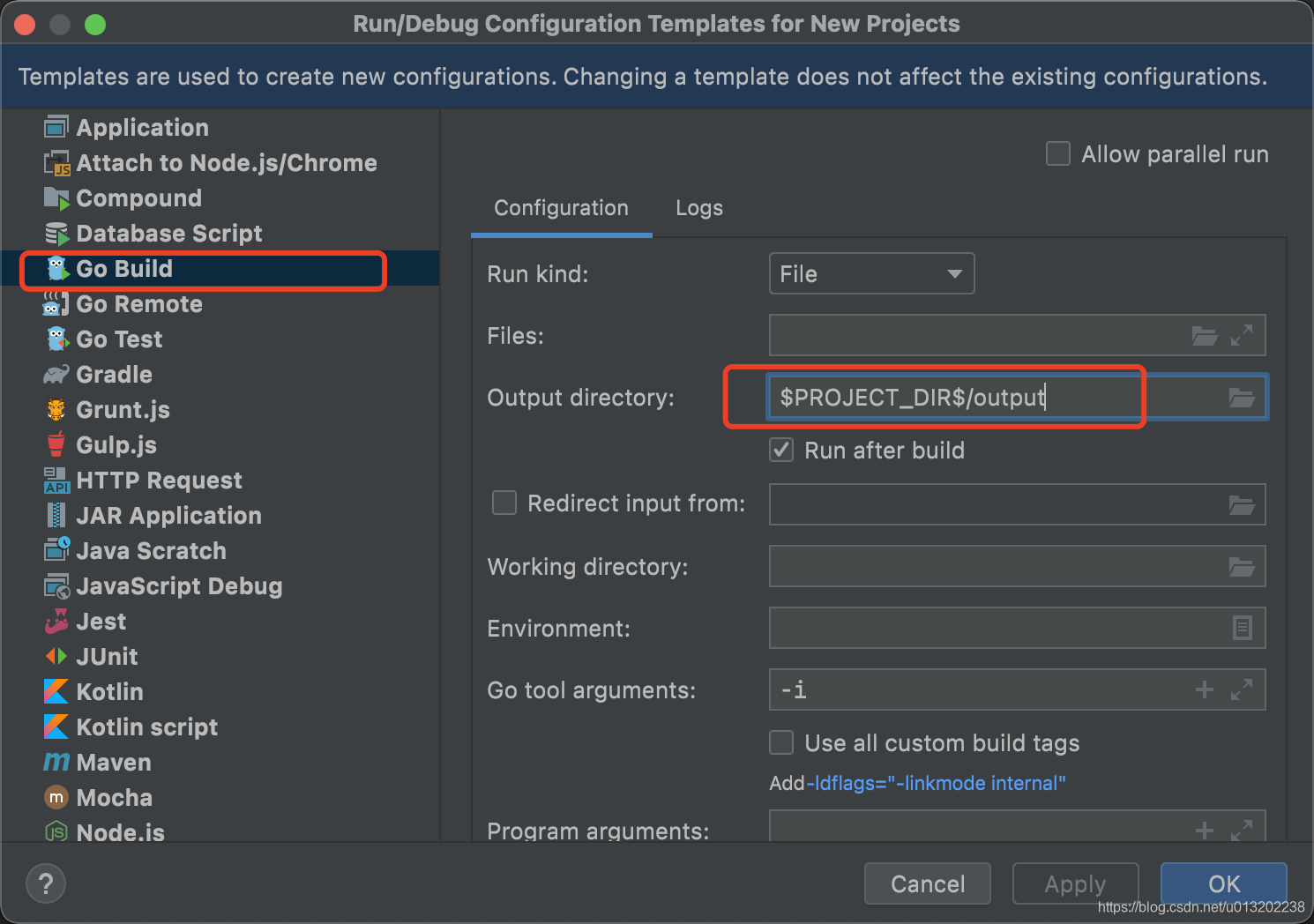
Task: Select the Go Test template label
Action: [x=119, y=339]
